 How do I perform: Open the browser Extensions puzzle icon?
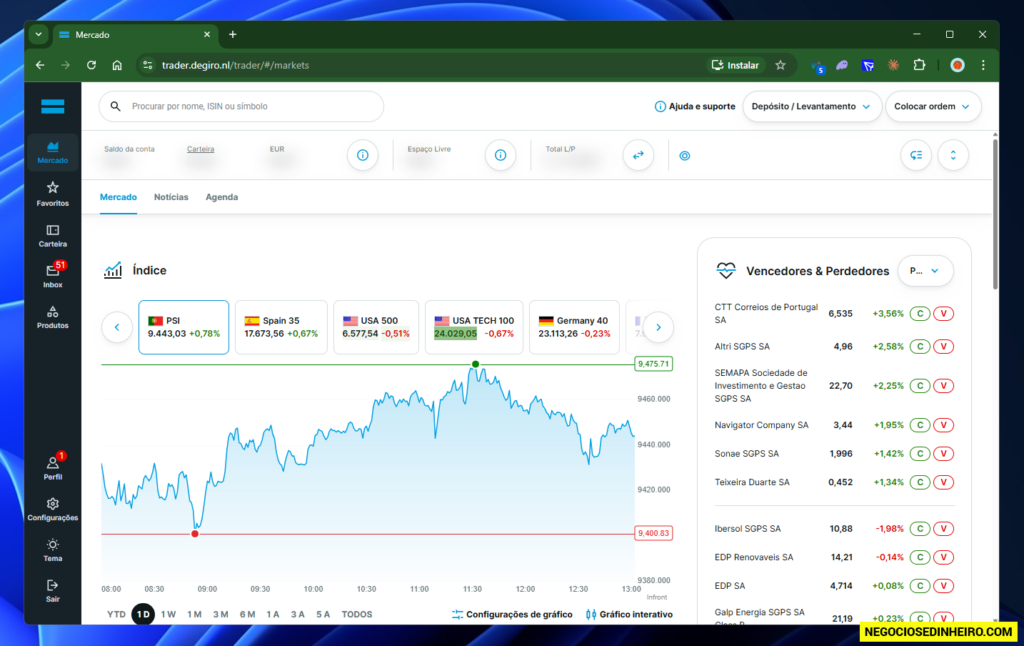click(x=920, y=65)
